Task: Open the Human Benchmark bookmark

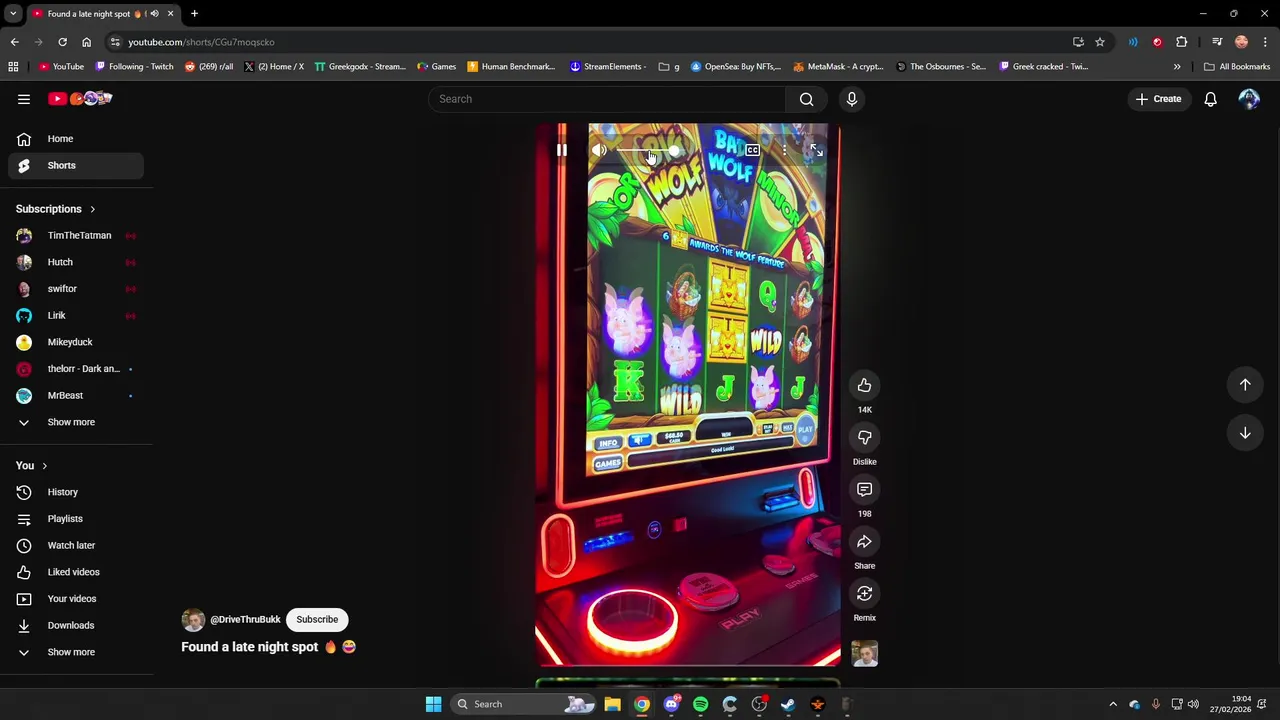Action: [511, 67]
